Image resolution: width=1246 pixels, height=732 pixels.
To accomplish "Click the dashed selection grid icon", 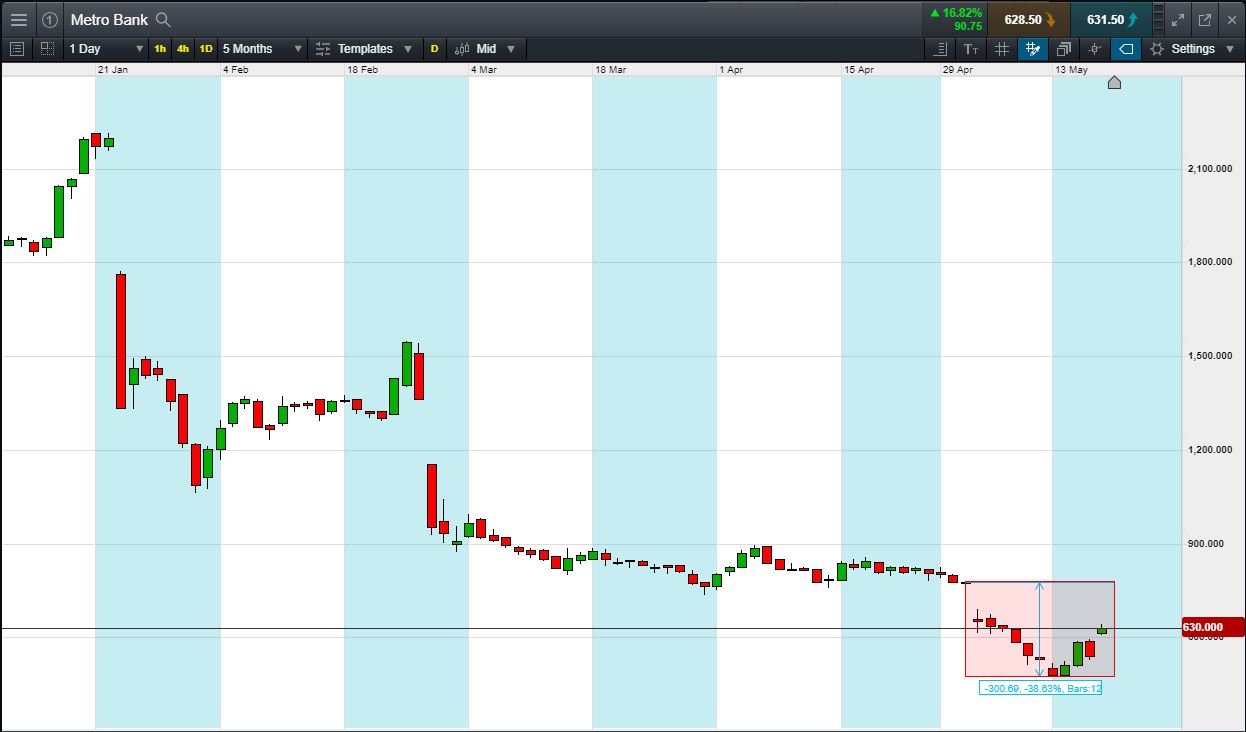I will [x=47, y=48].
